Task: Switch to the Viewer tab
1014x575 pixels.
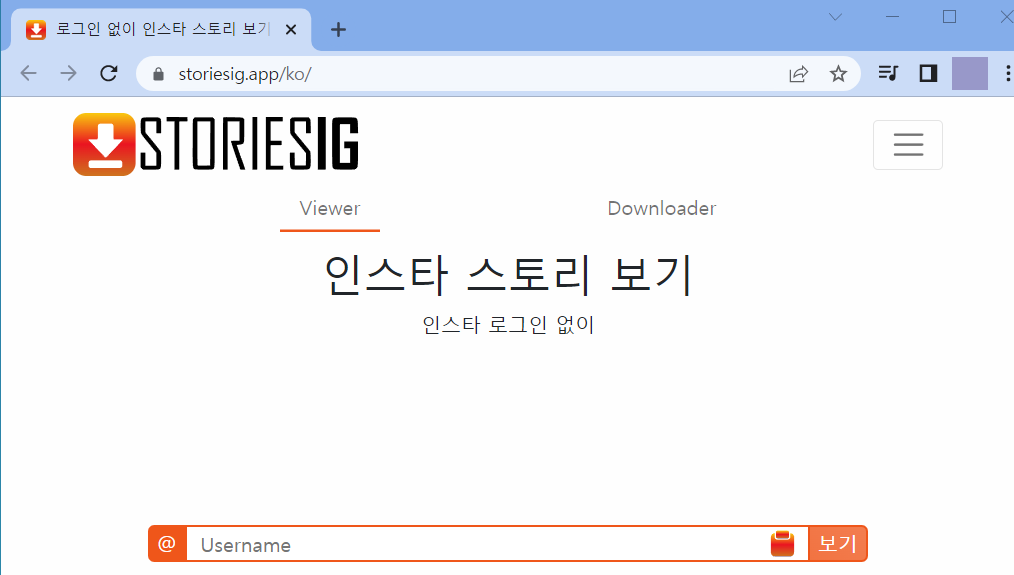Action: [x=330, y=209]
